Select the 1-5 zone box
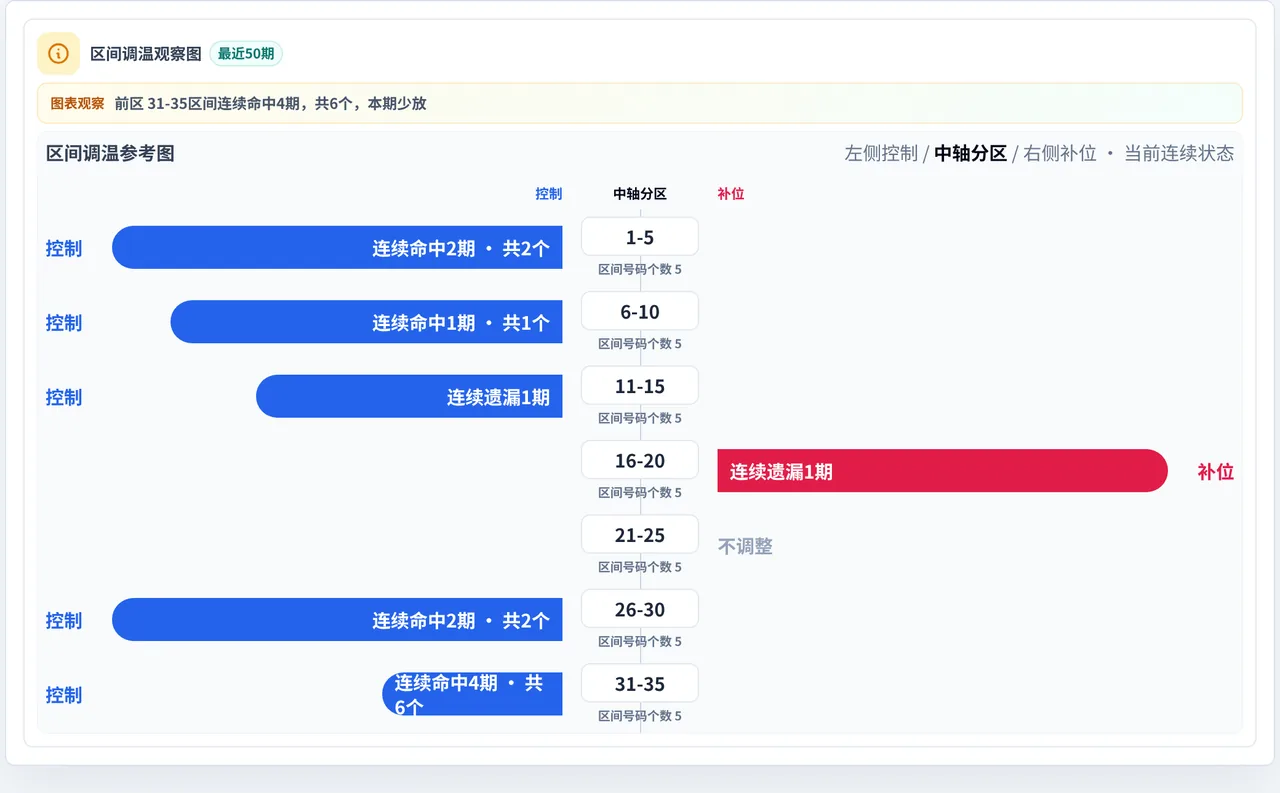 [x=640, y=237]
